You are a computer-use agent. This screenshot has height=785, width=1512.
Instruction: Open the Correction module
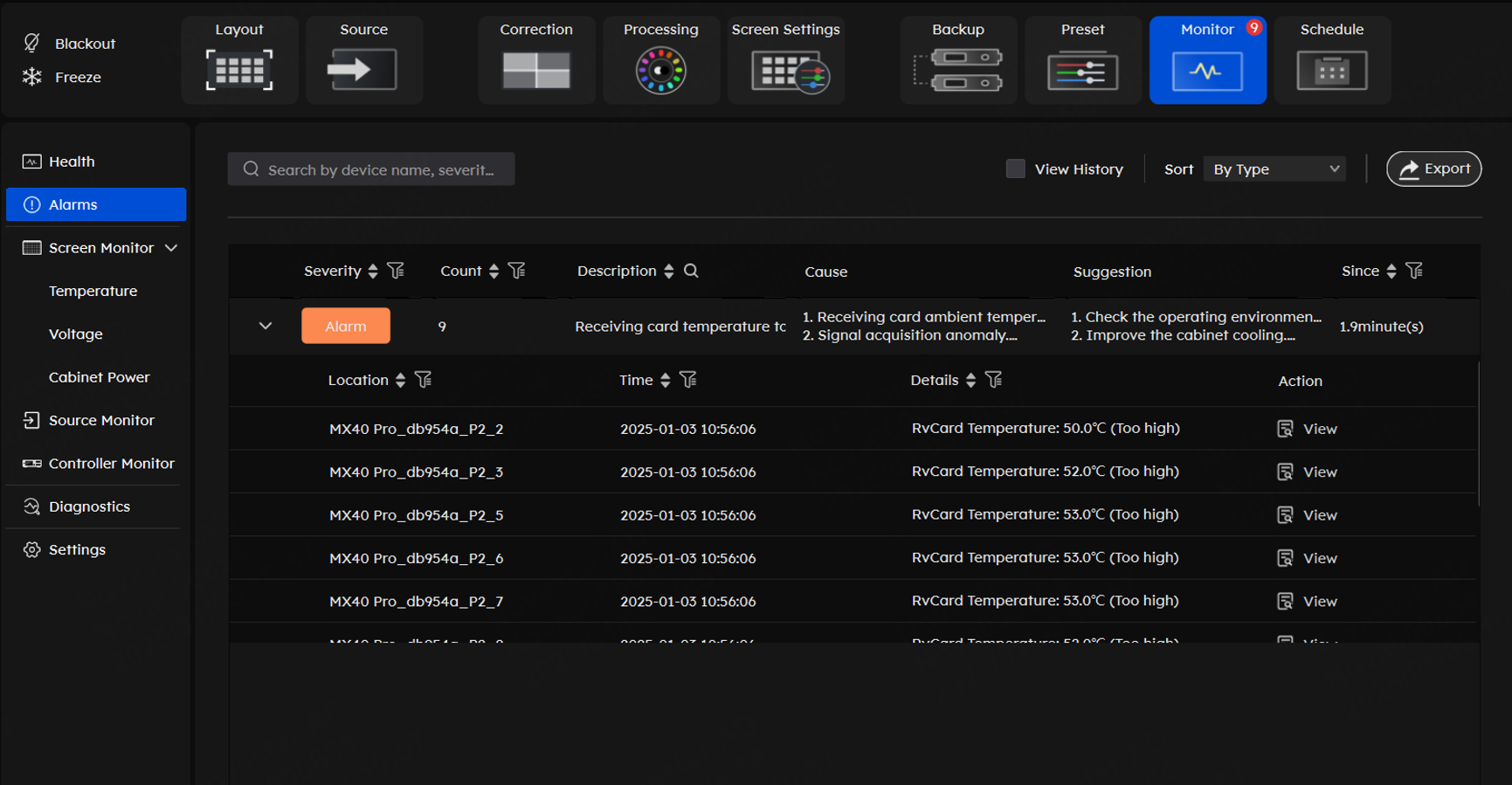[535, 69]
